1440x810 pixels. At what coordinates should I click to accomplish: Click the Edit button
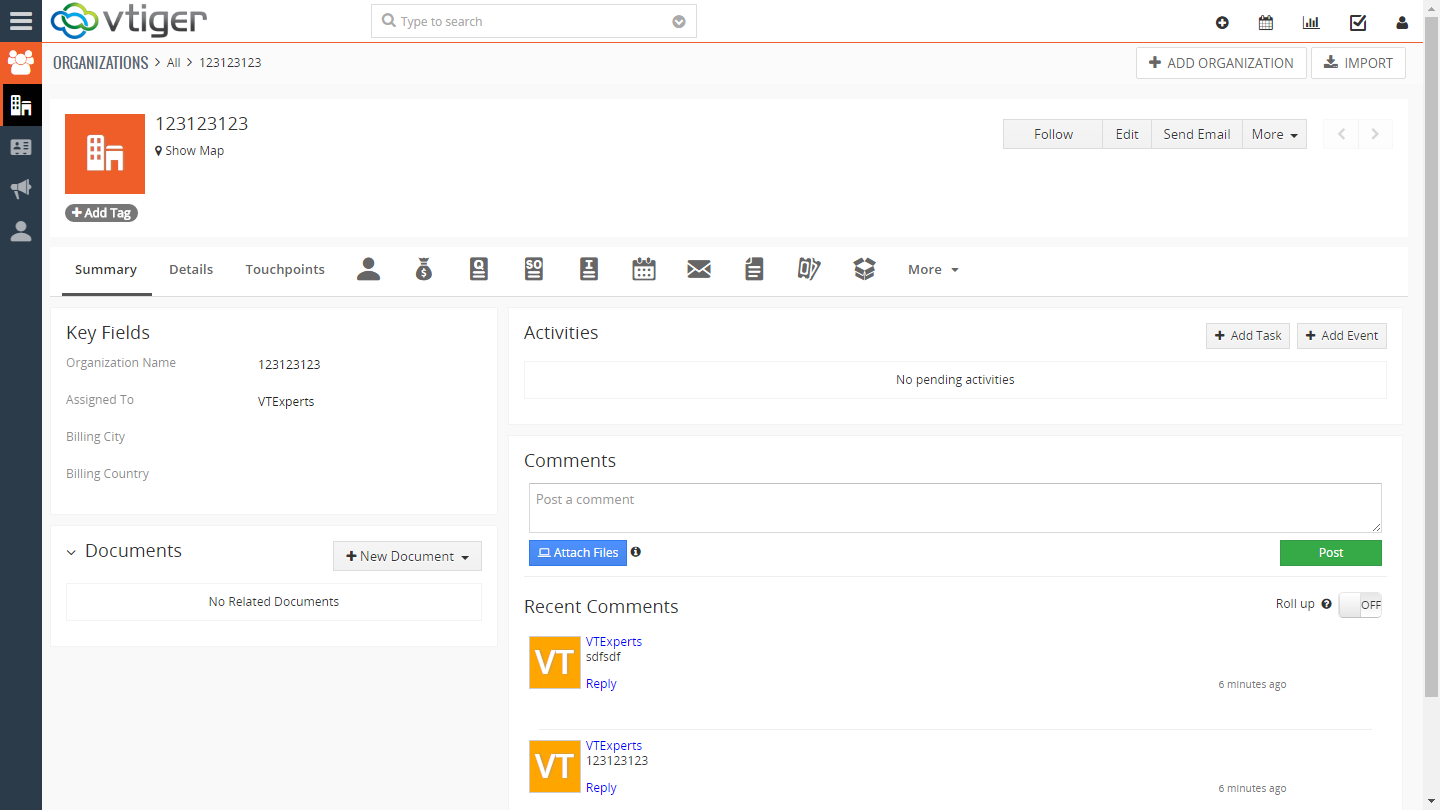tap(1127, 134)
